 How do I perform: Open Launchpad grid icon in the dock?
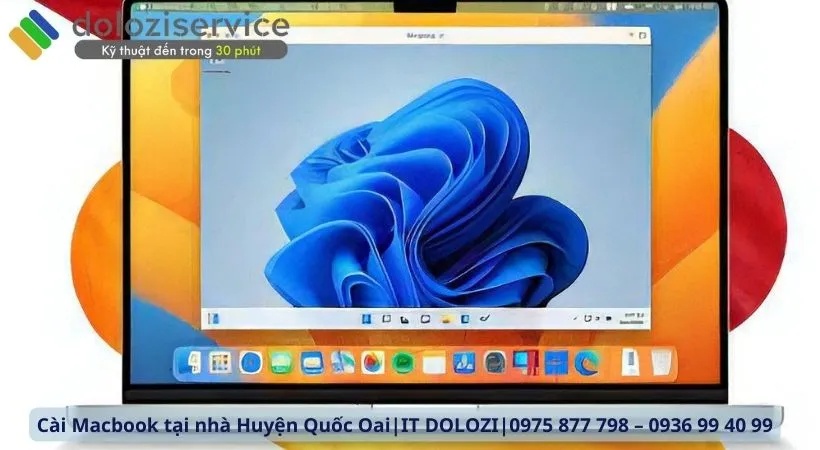pos(220,362)
